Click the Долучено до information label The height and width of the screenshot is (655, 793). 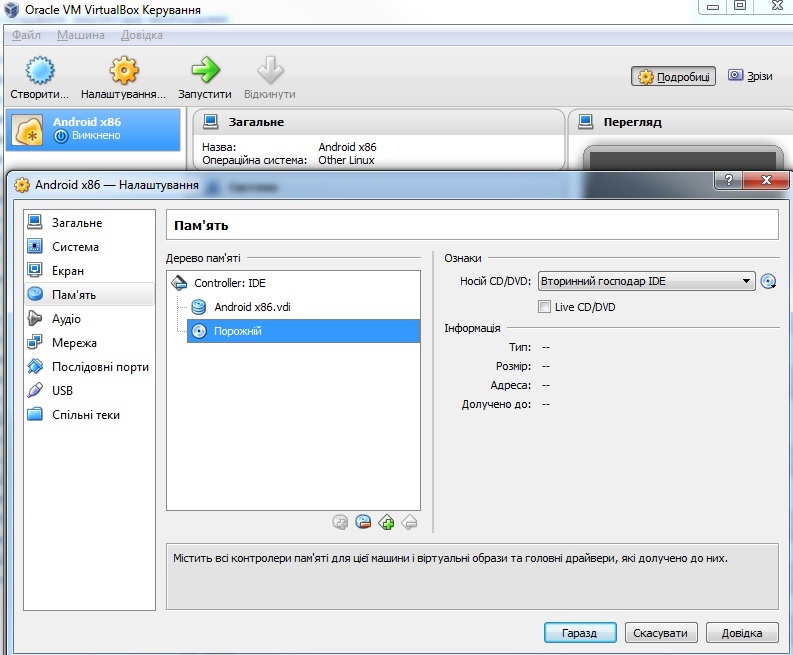[x=496, y=405]
